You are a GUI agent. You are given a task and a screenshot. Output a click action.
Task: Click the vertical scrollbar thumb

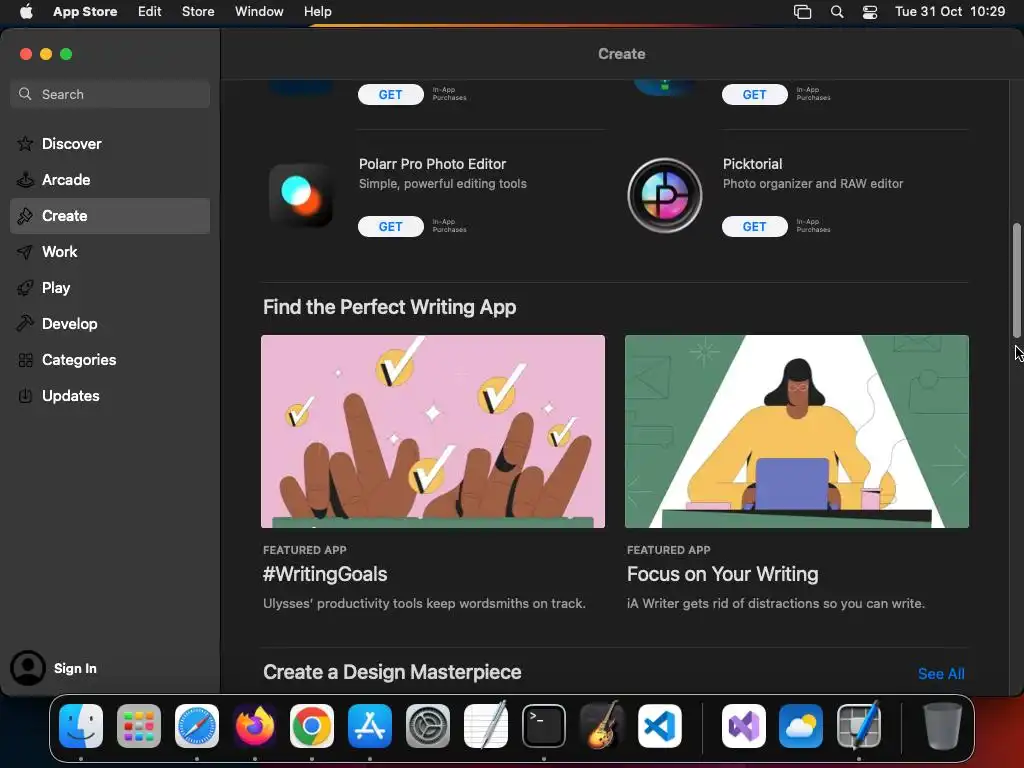(x=1016, y=281)
